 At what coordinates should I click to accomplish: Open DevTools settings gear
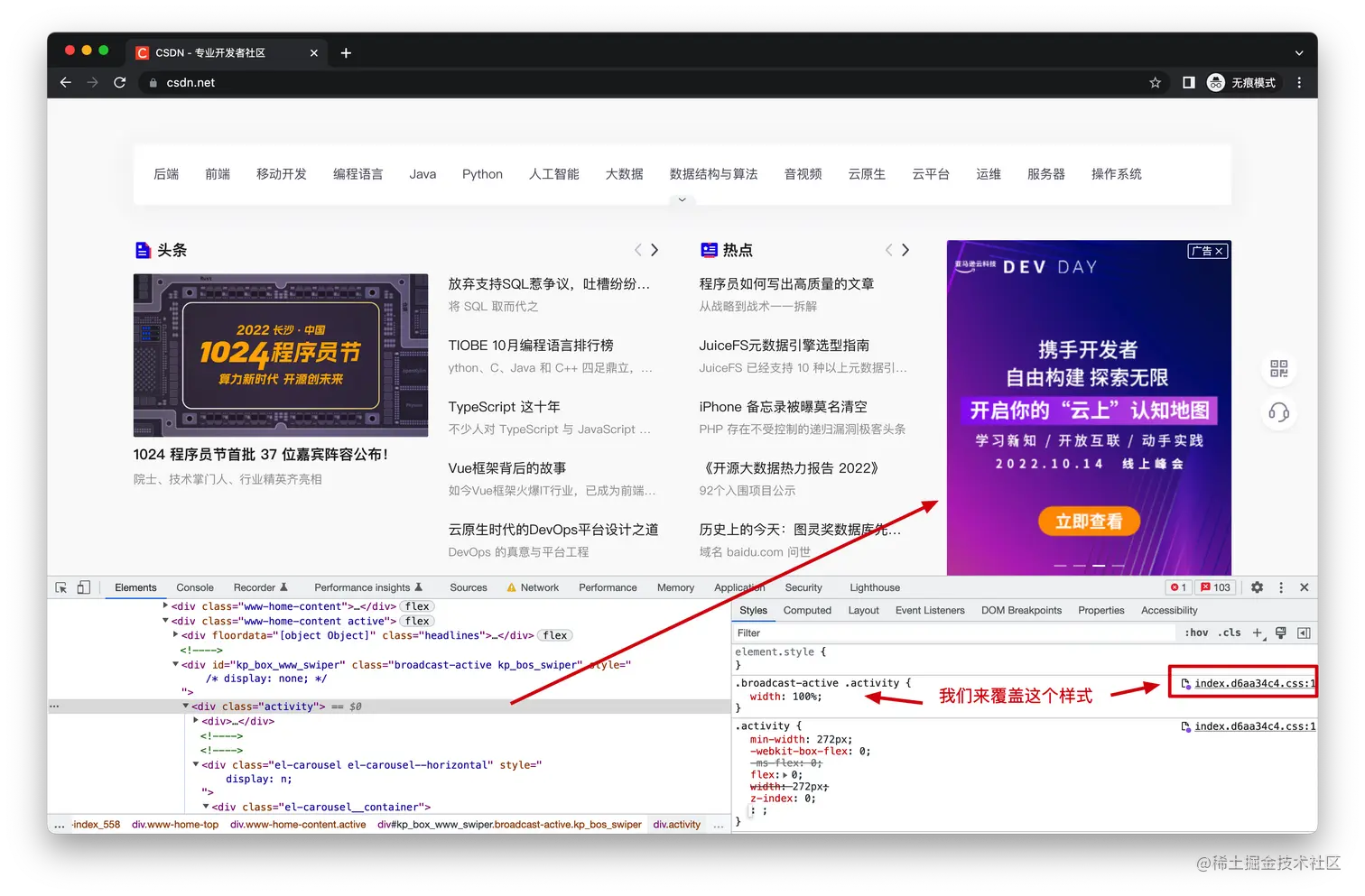click(x=1257, y=587)
